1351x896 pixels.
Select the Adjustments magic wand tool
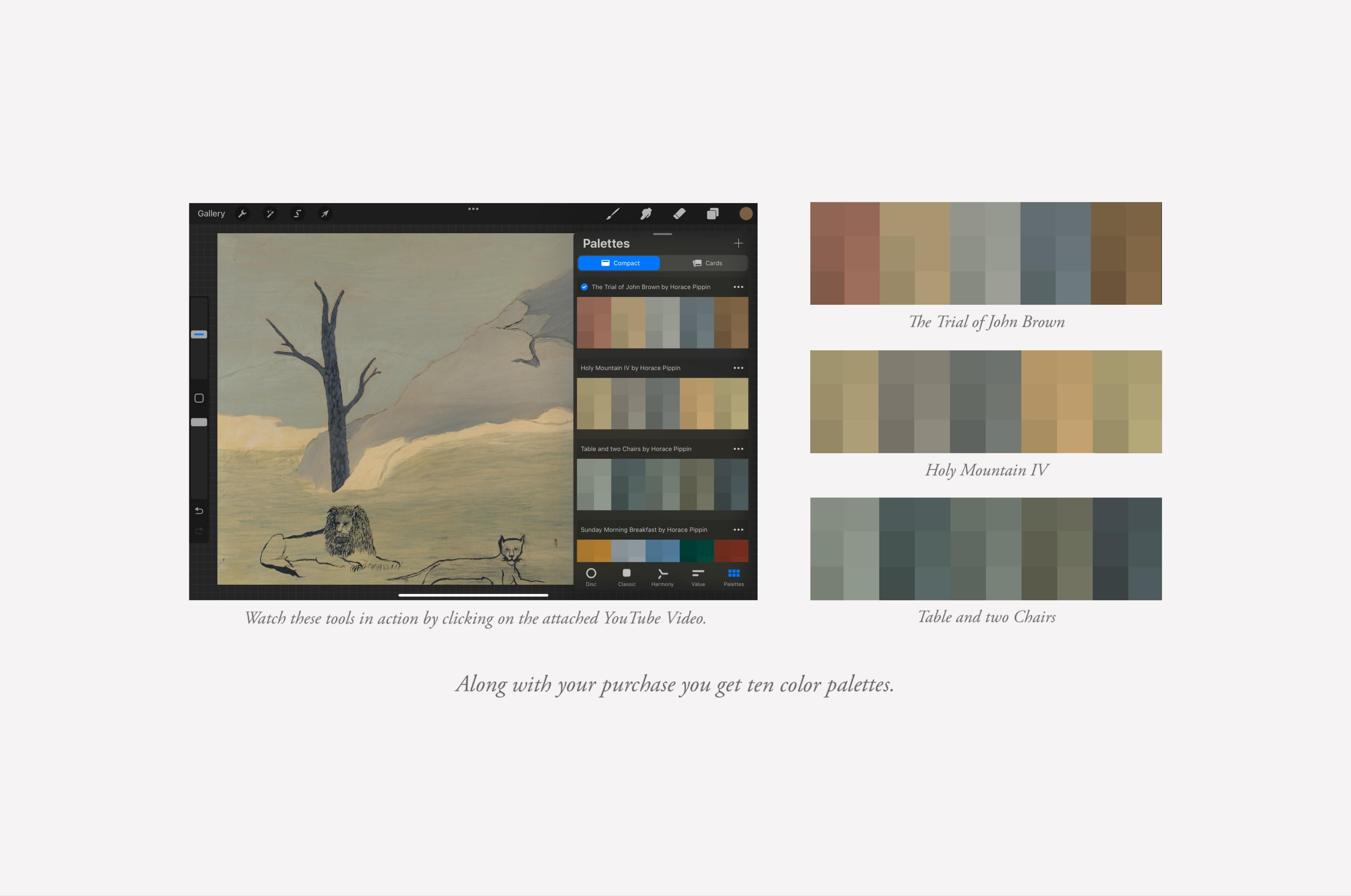pyautogui.click(x=270, y=213)
